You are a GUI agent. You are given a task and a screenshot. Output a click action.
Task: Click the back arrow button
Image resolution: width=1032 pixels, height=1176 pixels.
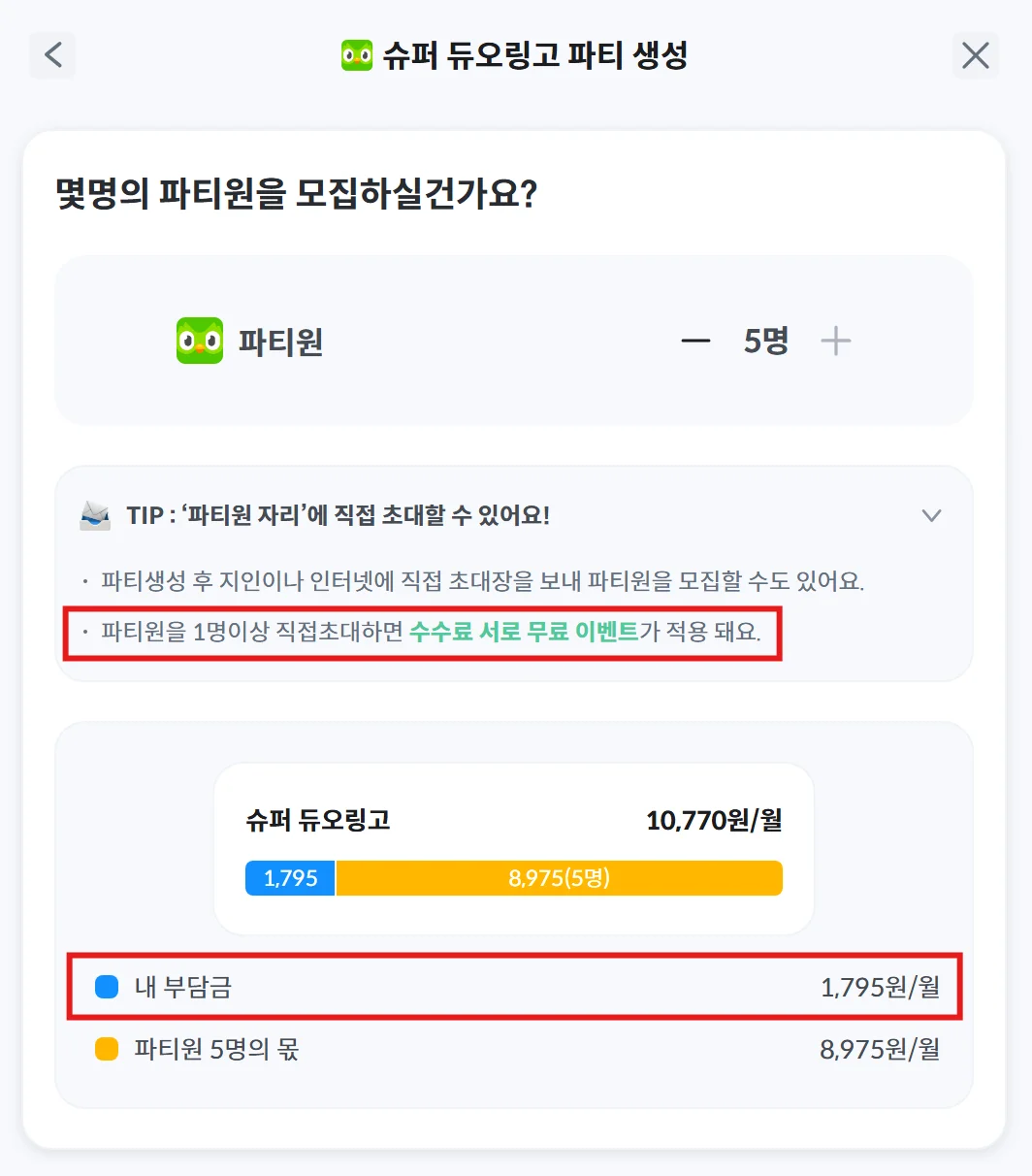tap(52, 55)
